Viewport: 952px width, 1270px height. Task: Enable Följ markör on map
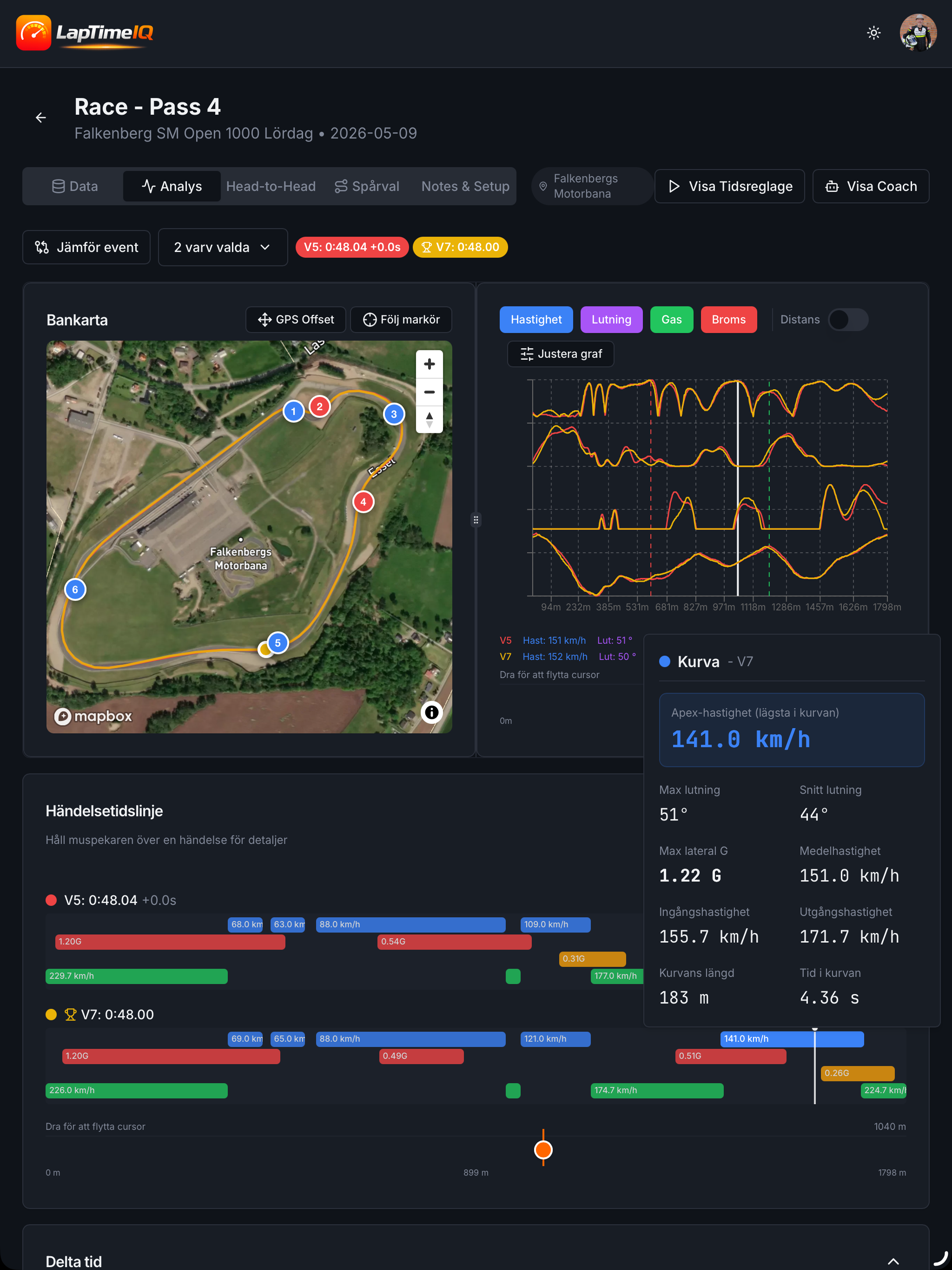pyautogui.click(x=401, y=320)
